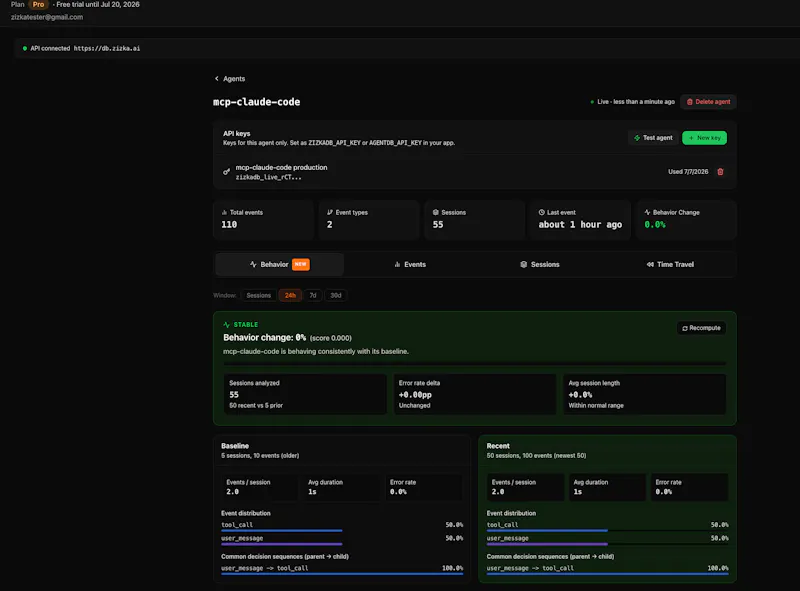Select the 7d window option

[x=313, y=296]
